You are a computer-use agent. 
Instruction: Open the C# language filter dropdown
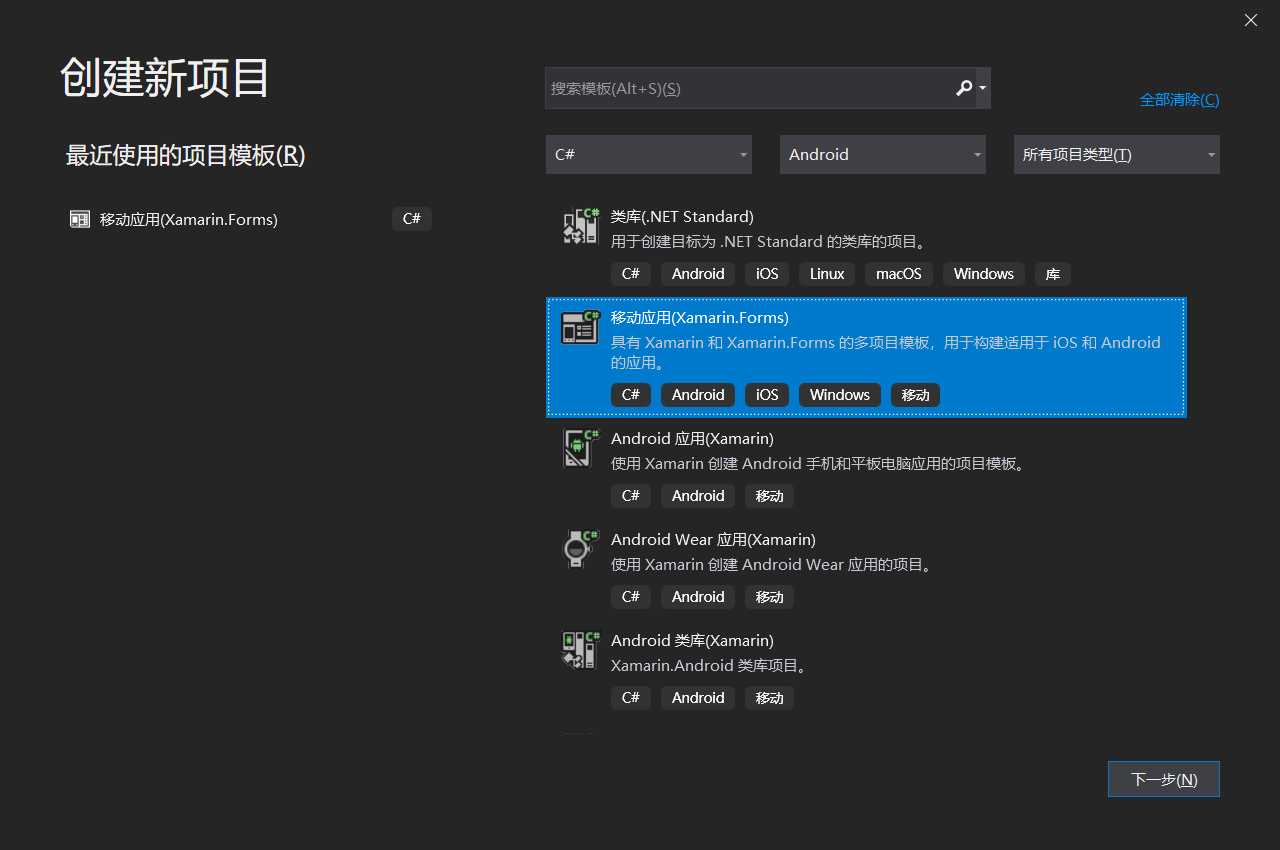(648, 154)
